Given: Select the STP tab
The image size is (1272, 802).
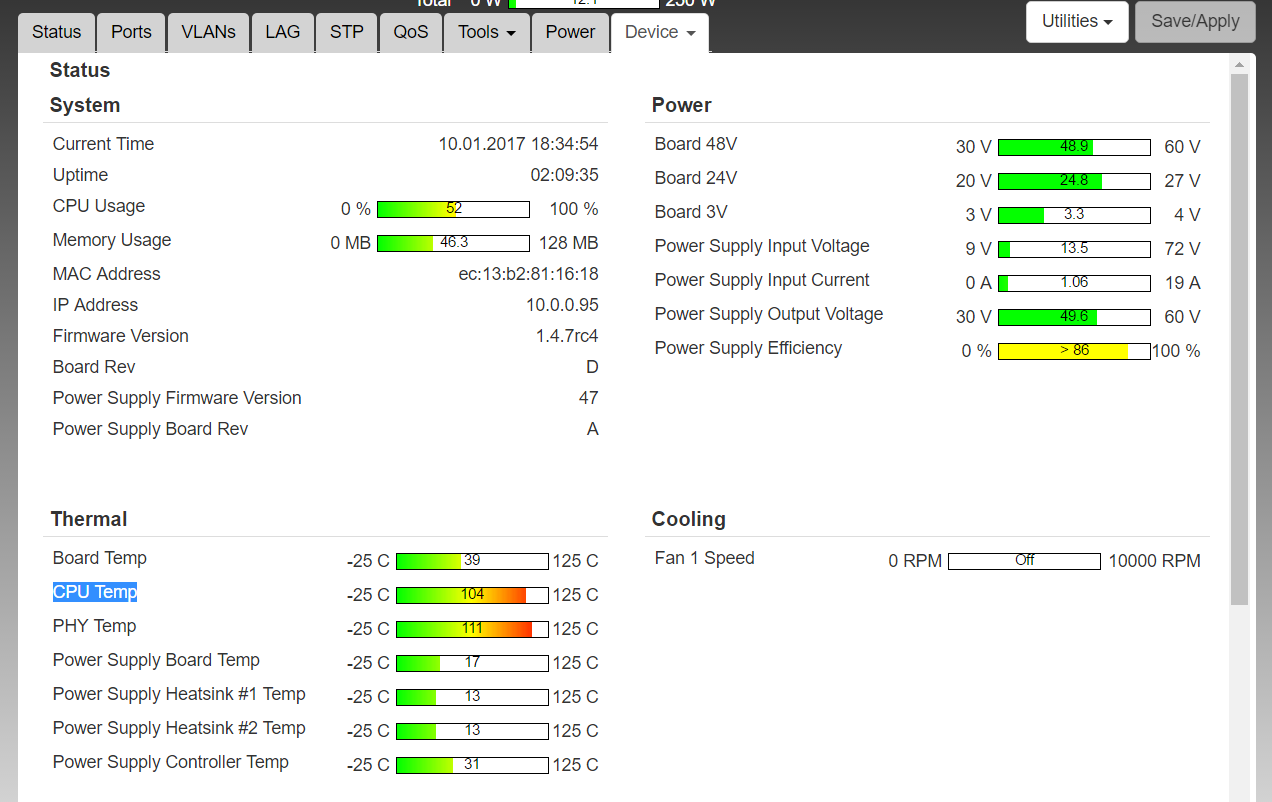Looking at the screenshot, I should click(x=346, y=32).
